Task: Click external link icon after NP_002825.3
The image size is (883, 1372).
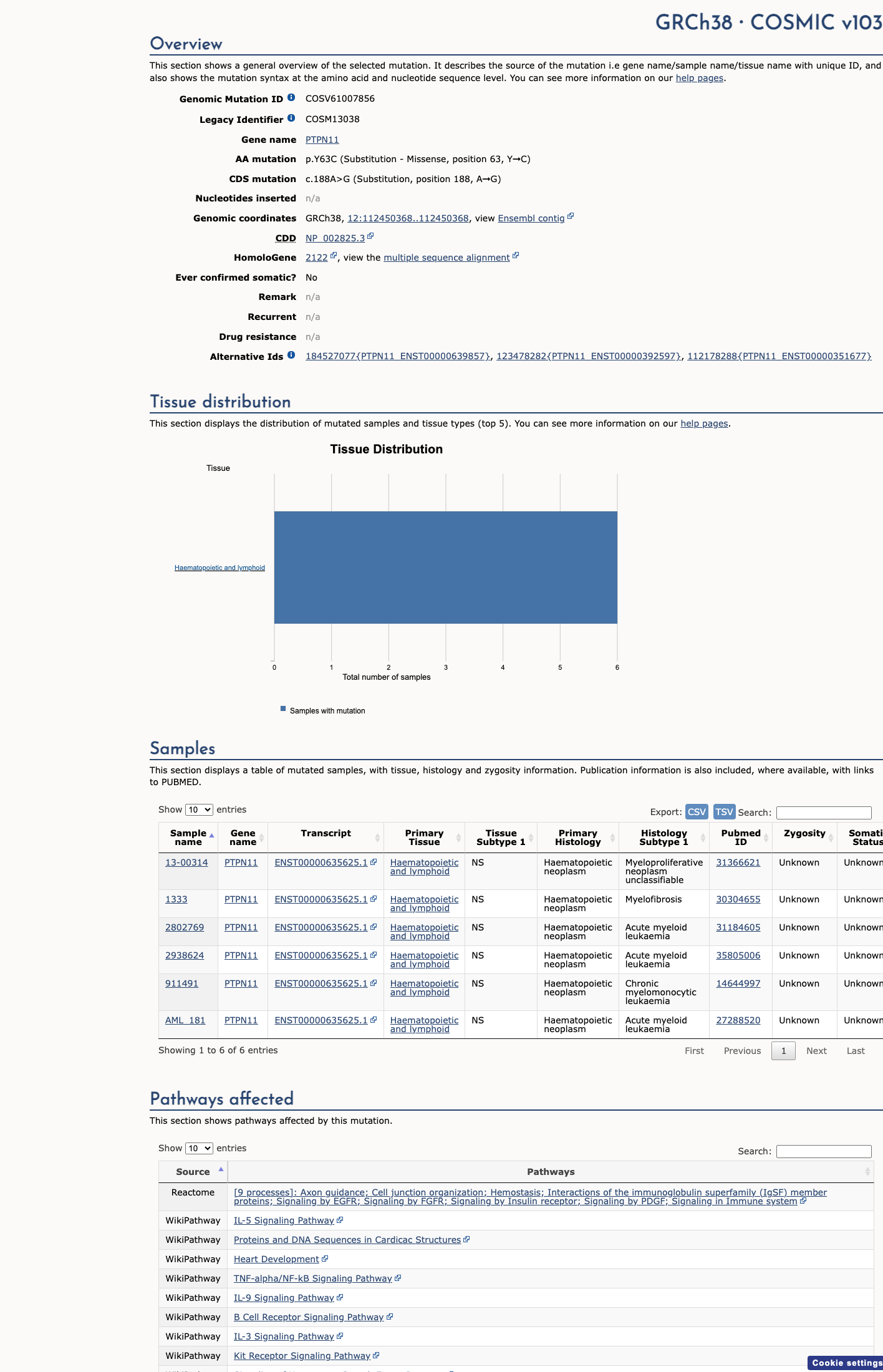Action: 370,236
